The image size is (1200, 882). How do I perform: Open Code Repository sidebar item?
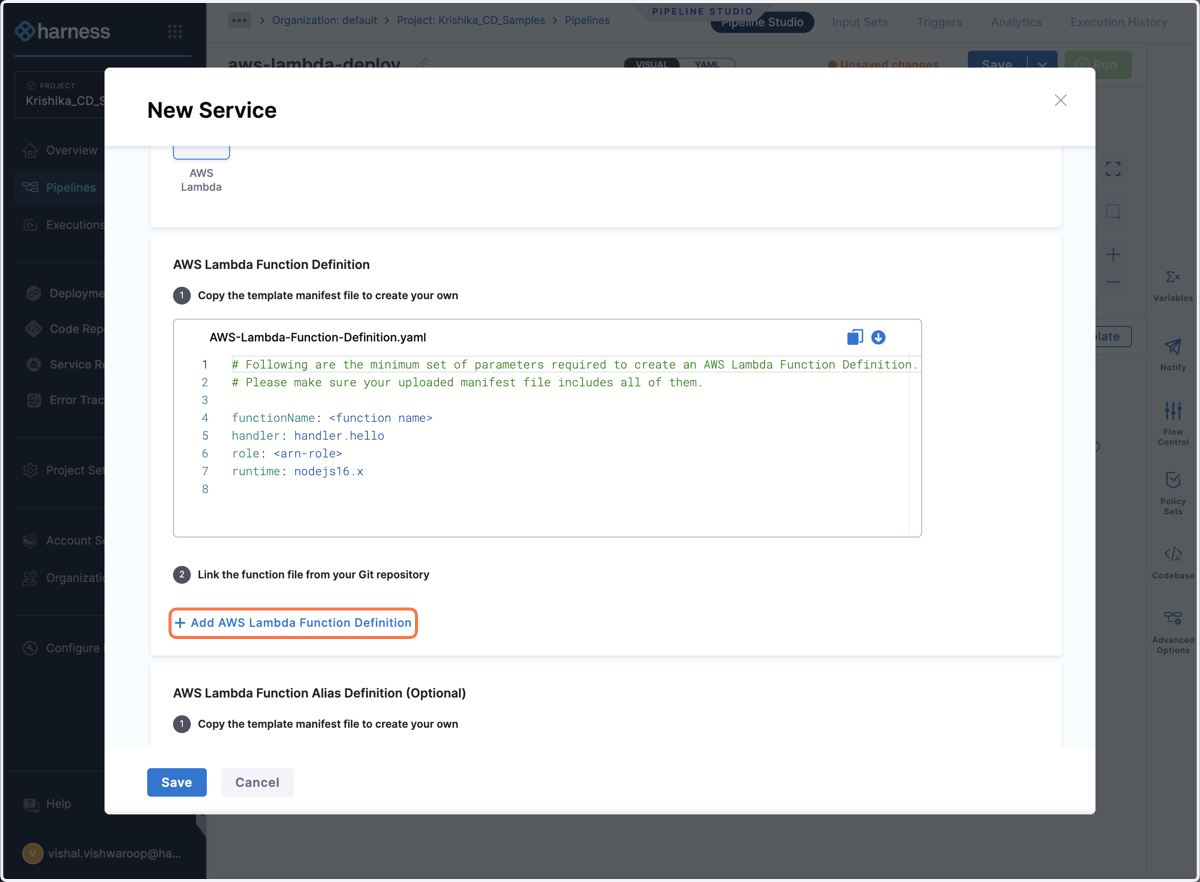(x=64, y=329)
